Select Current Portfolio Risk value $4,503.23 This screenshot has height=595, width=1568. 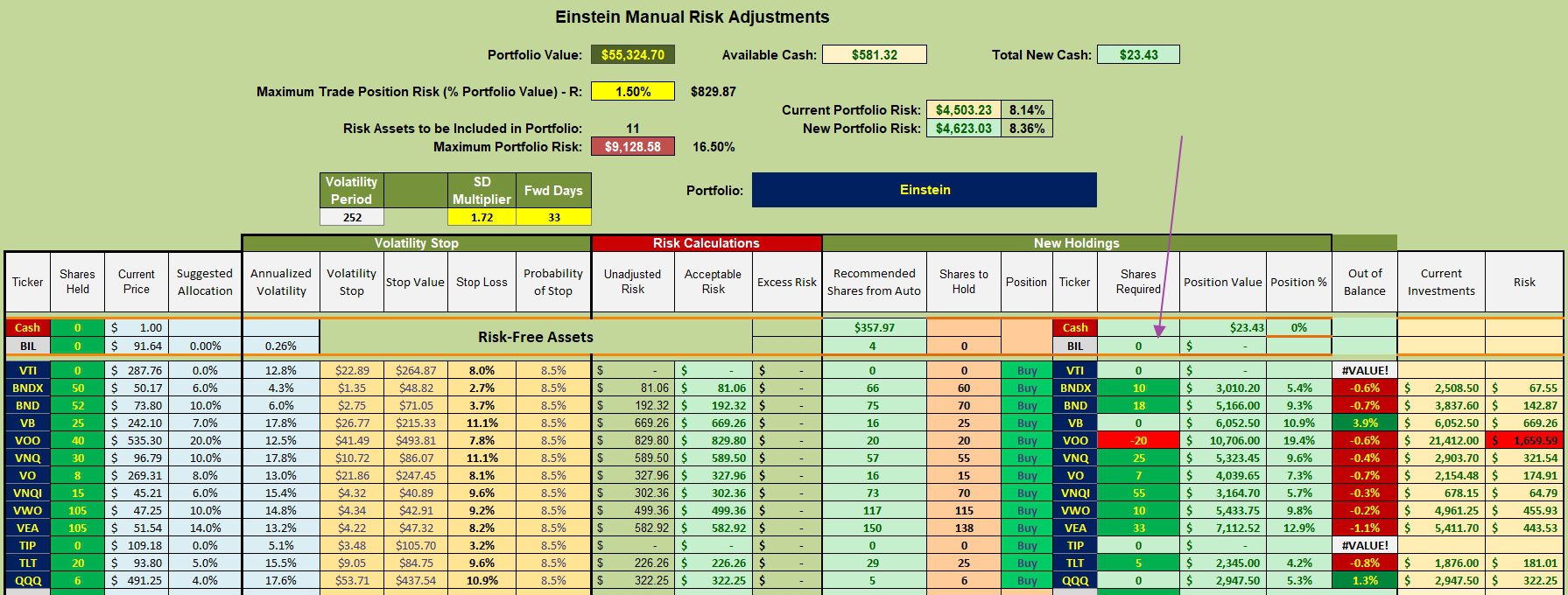(963, 109)
